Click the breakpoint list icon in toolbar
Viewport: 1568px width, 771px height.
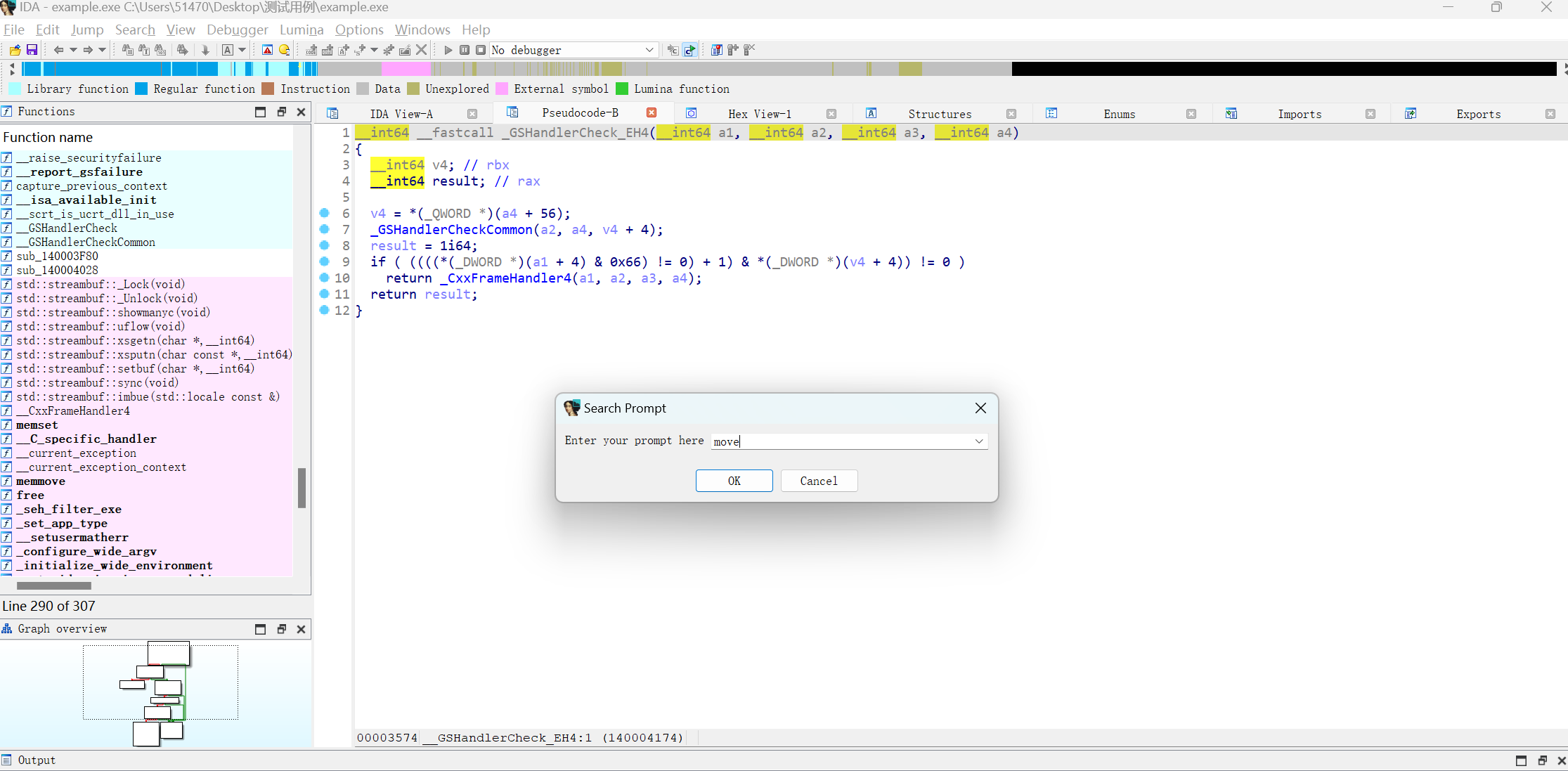tap(716, 50)
